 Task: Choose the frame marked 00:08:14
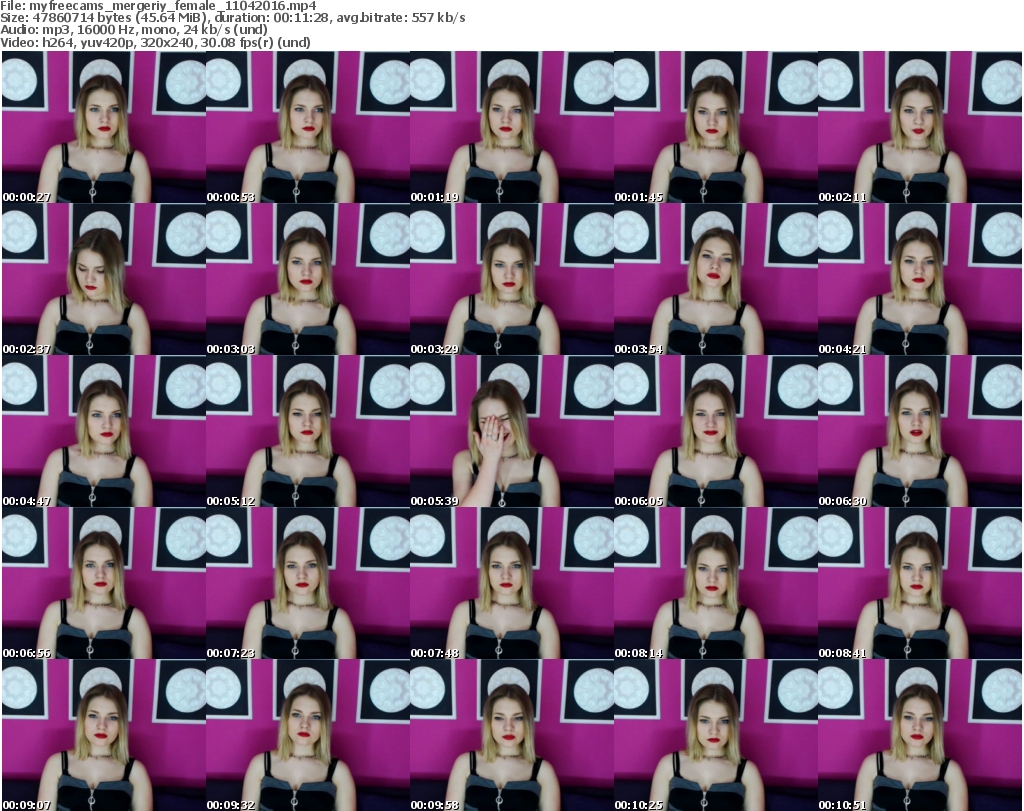pyautogui.click(x=716, y=583)
